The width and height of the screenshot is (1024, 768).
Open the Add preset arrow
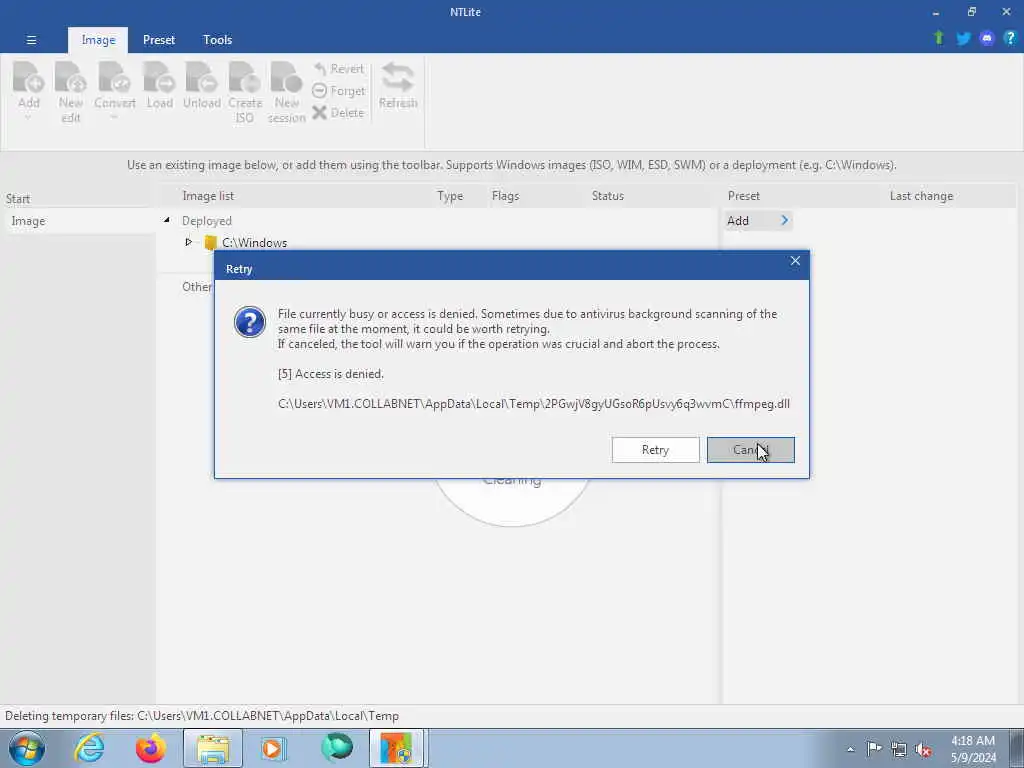[784, 220]
